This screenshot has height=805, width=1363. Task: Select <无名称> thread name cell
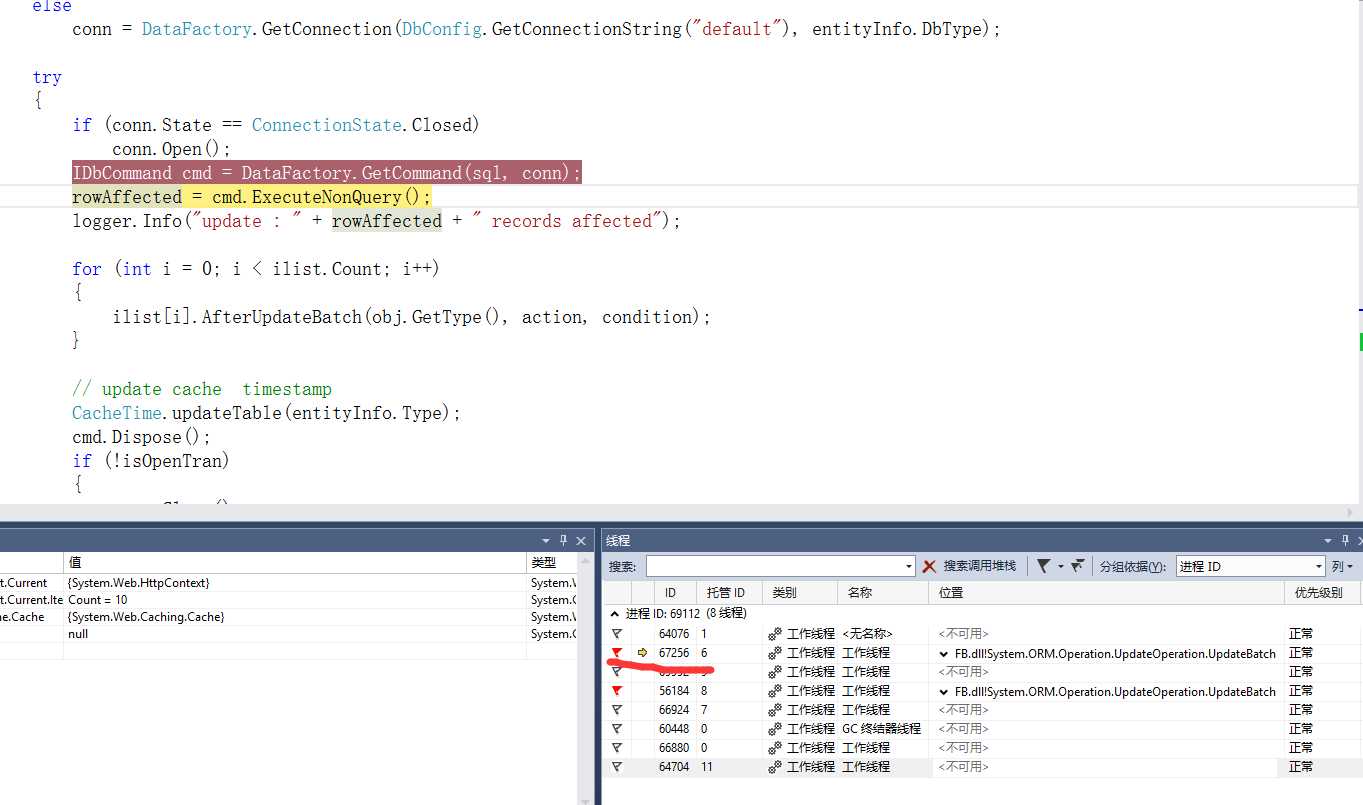(867, 634)
